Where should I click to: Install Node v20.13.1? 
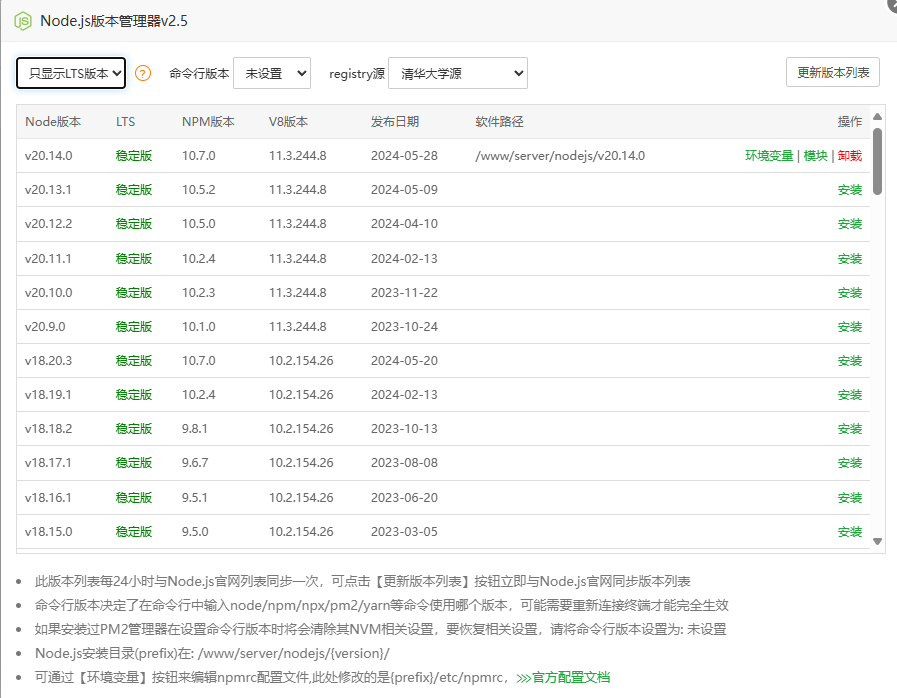[x=850, y=190]
